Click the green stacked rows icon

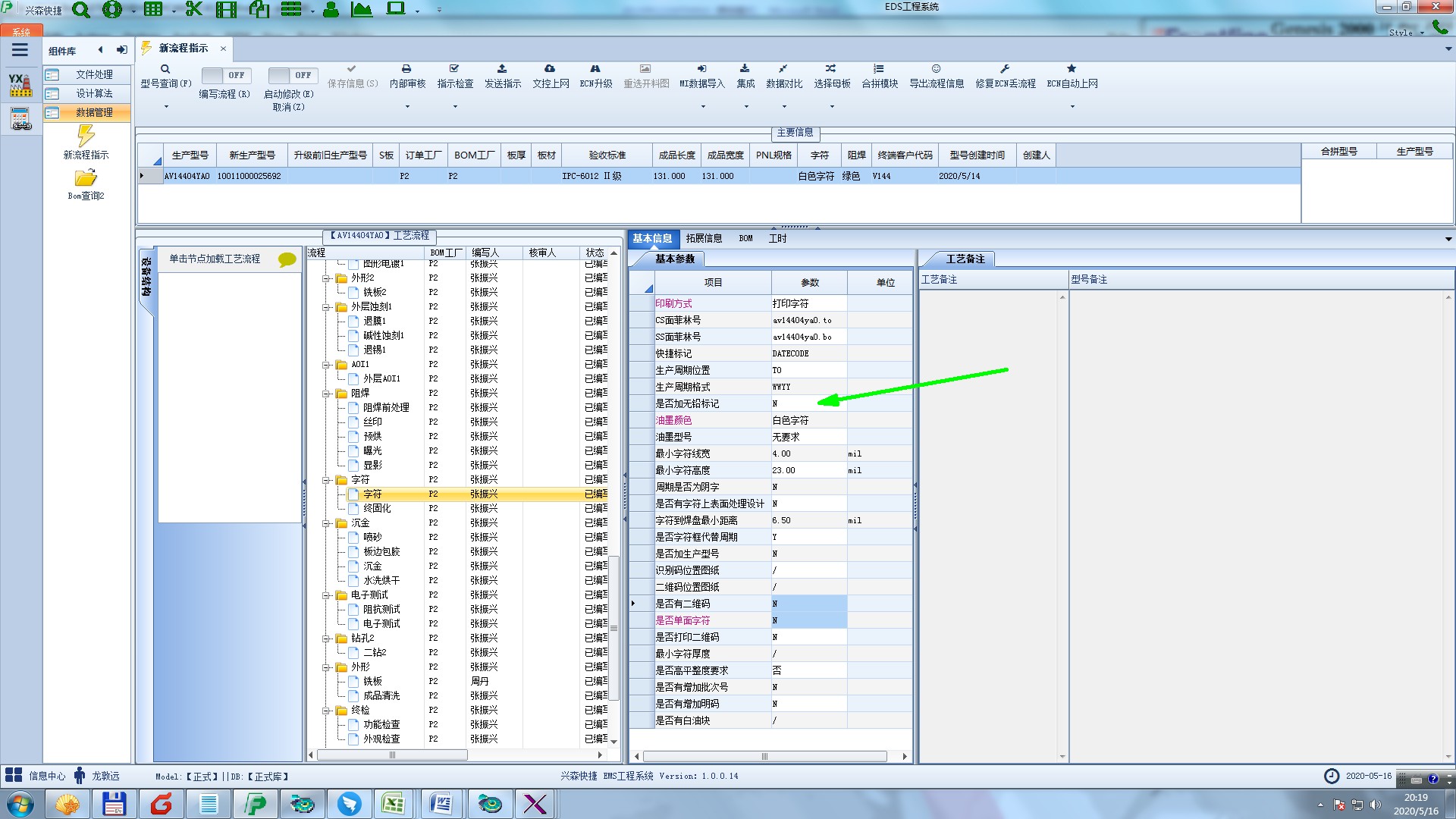(x=291, y=9)
